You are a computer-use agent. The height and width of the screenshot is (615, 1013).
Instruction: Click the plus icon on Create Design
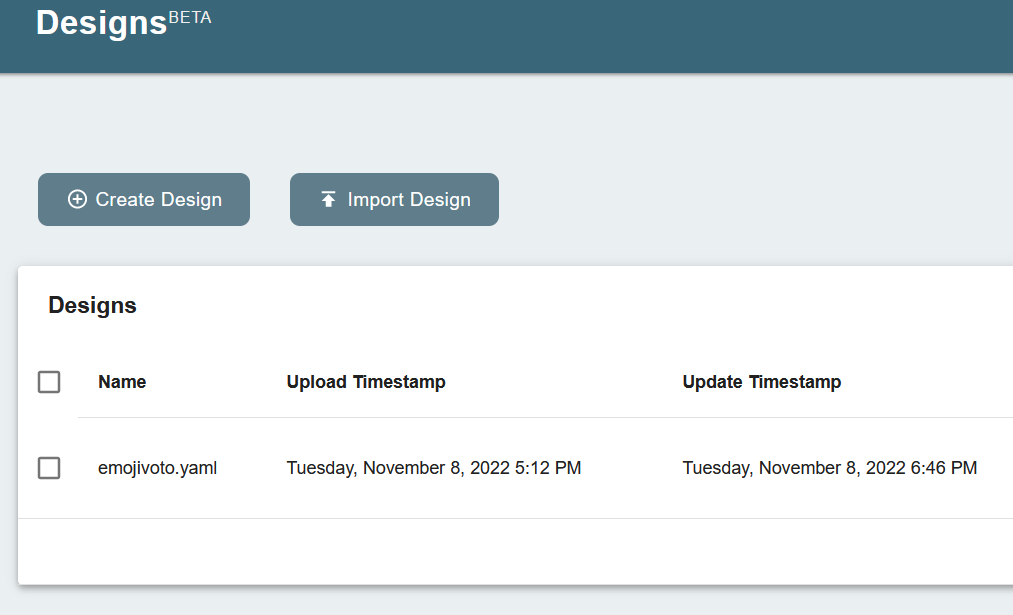[76, 199]
